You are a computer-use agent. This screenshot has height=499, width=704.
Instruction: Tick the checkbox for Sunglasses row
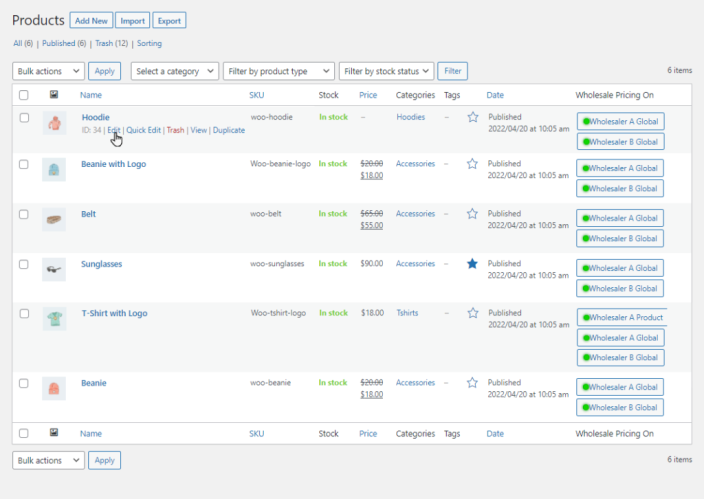(24, 264)
